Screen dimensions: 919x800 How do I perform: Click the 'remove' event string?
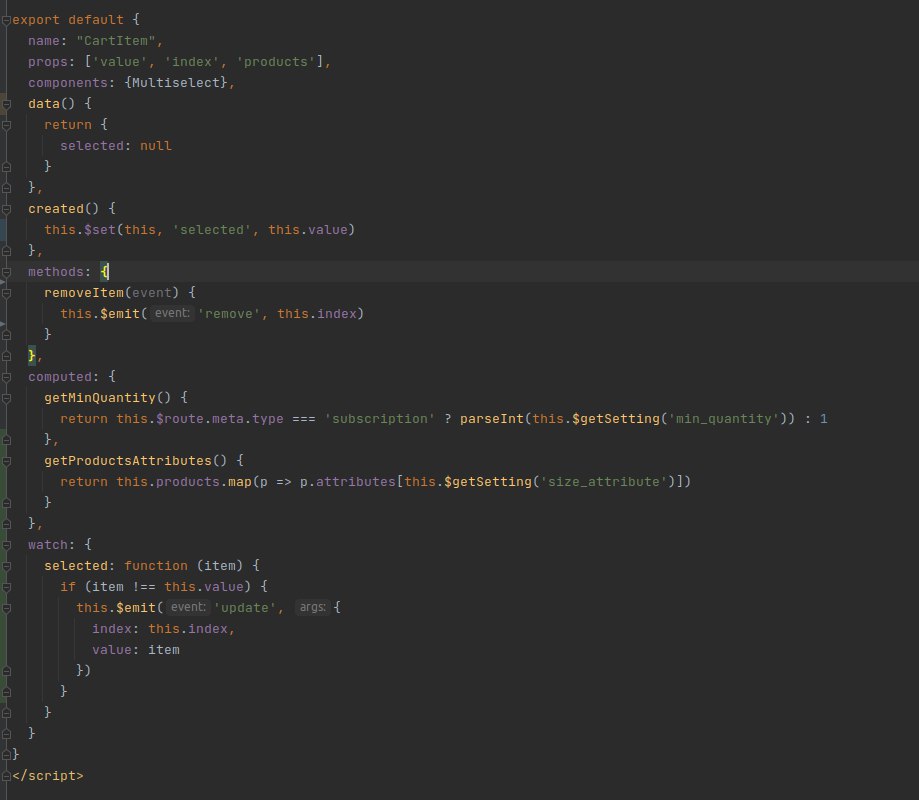tap(229, 314)
